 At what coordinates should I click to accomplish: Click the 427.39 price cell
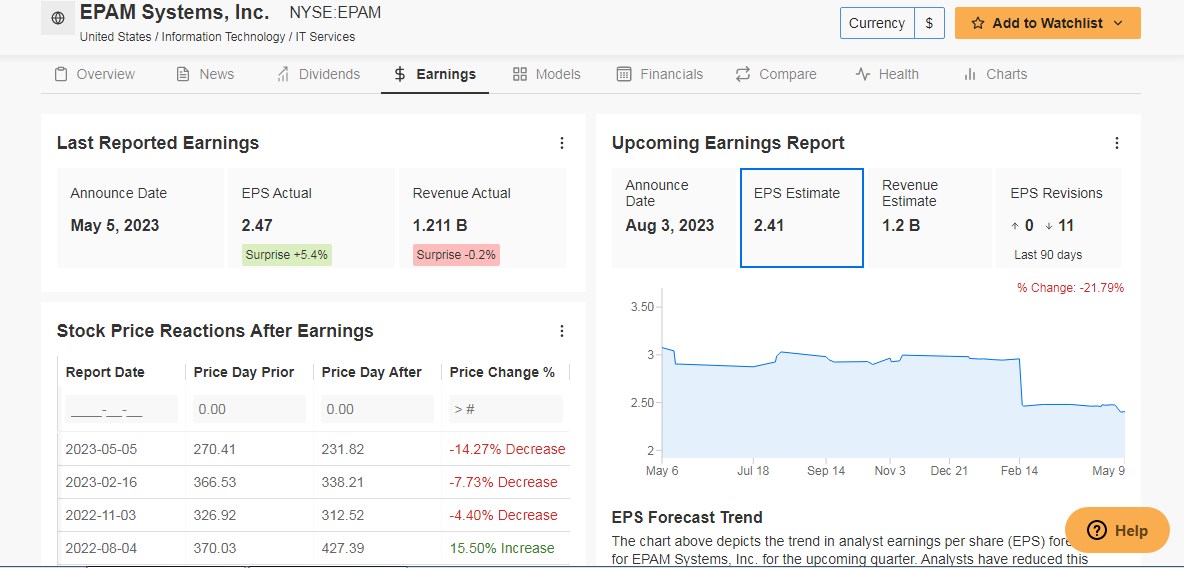(x=343, y=548)
